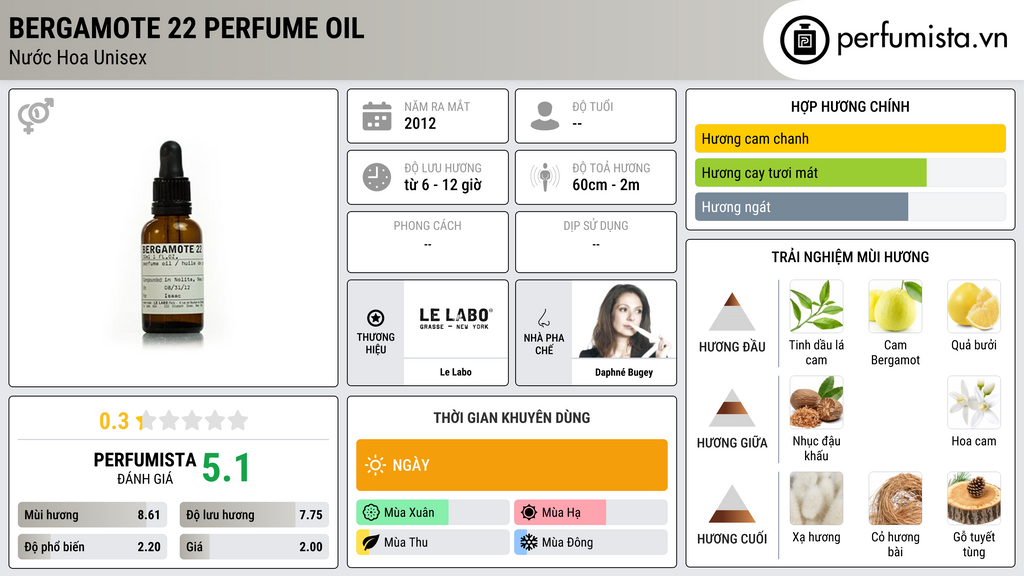The width and height of the screenshot is (1024, 576).
Task: Click the person icon for Độ Tuổi
Action: click(x=545, y=116)
